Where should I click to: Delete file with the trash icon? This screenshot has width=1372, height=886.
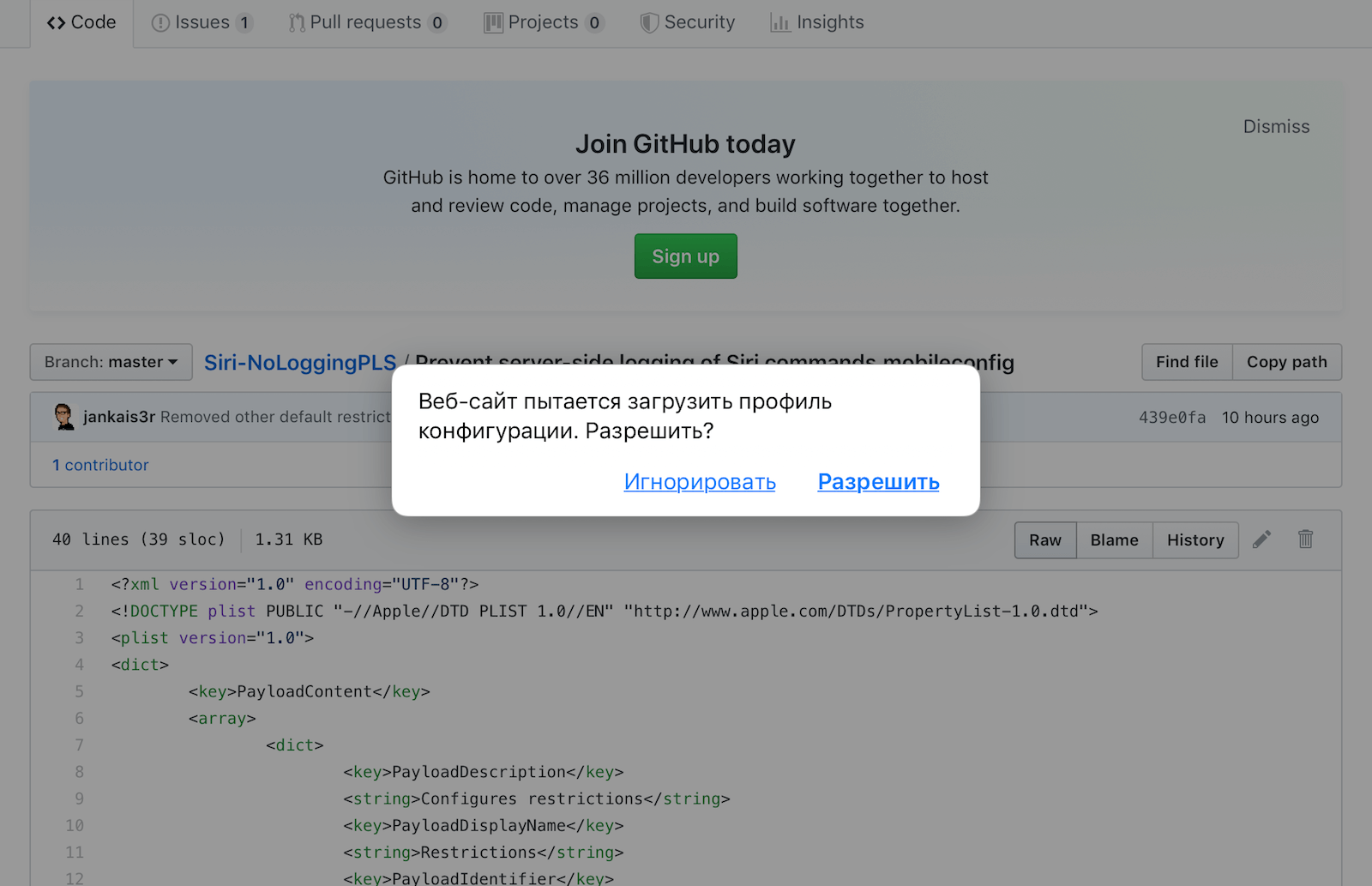point(1305,539)
